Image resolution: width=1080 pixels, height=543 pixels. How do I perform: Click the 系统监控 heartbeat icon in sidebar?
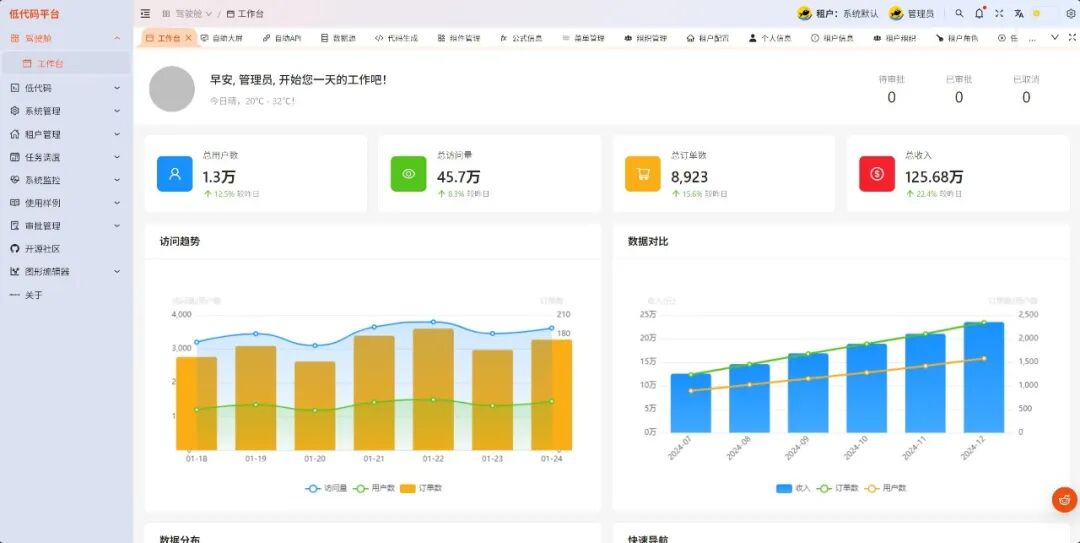(14, 180)
